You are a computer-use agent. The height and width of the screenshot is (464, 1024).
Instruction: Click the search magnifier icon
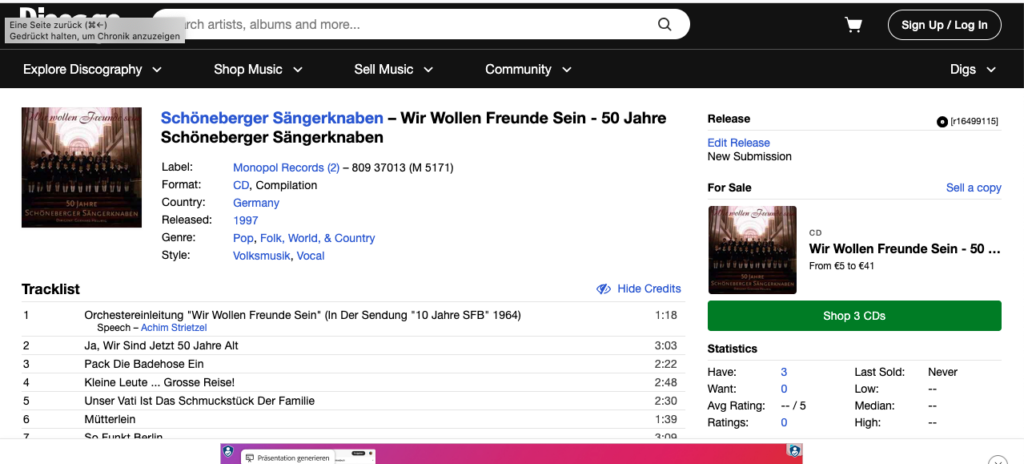tap(664, 25)
